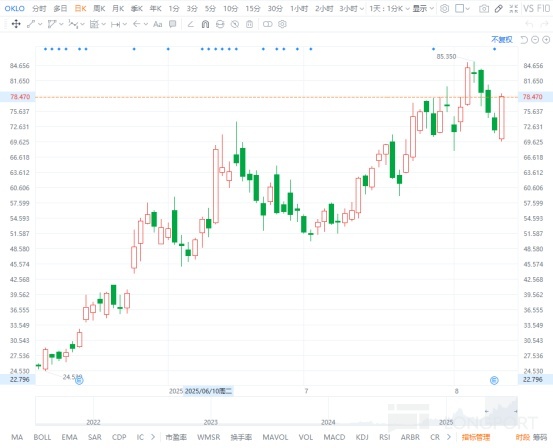Select the 年K yearly candlestick tab
Screen dimensions: 553x448
[156, 8]
